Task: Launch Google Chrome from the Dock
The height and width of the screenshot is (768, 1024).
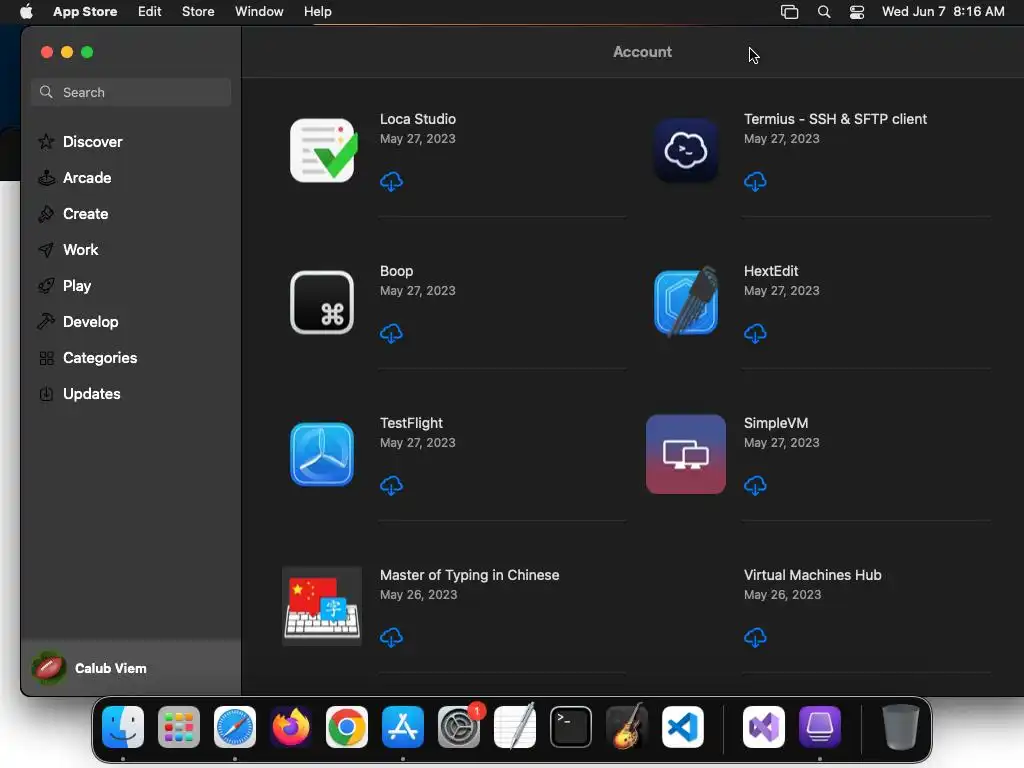Action: click(347, 727)
